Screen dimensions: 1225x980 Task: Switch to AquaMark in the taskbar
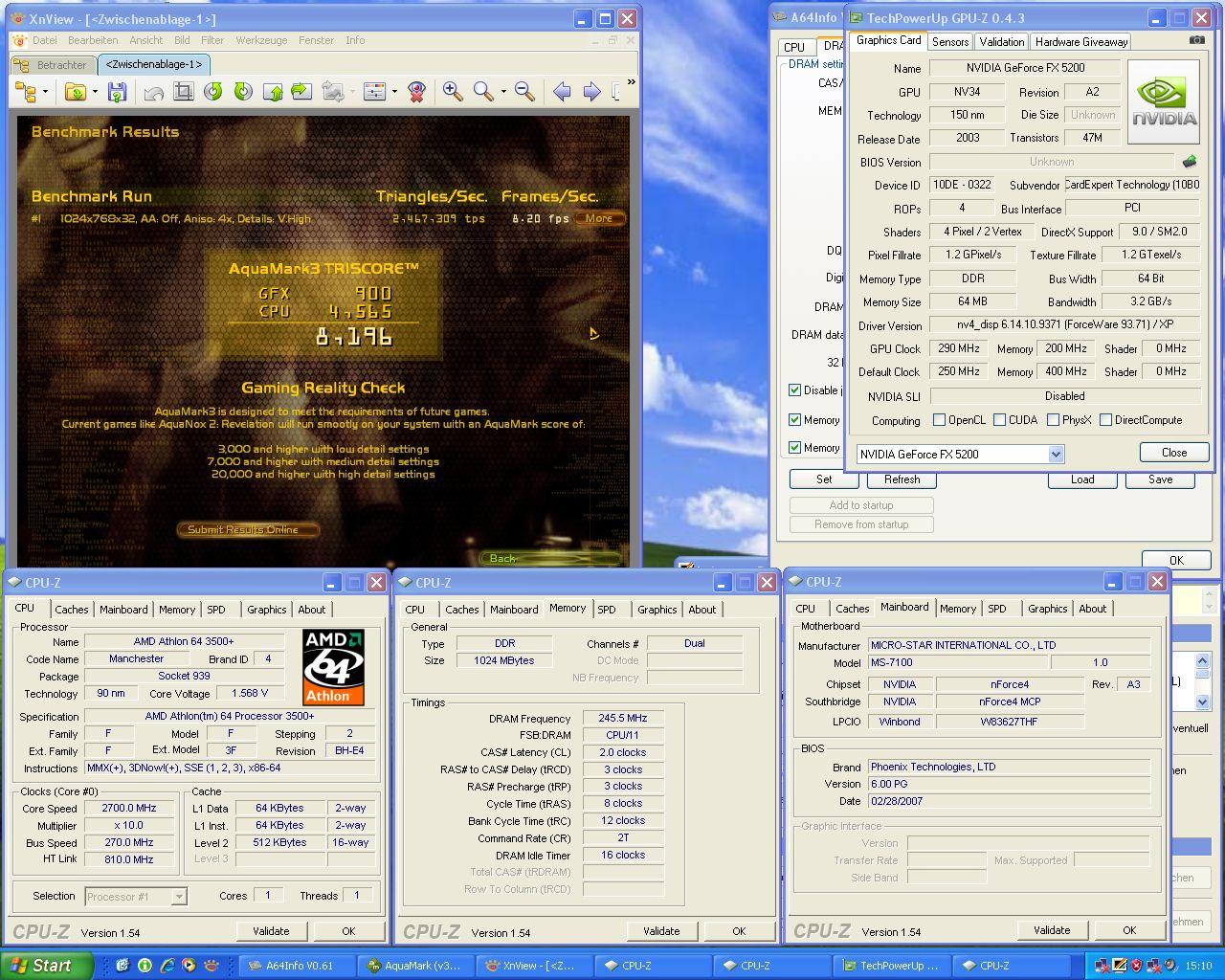click(416, 966)
